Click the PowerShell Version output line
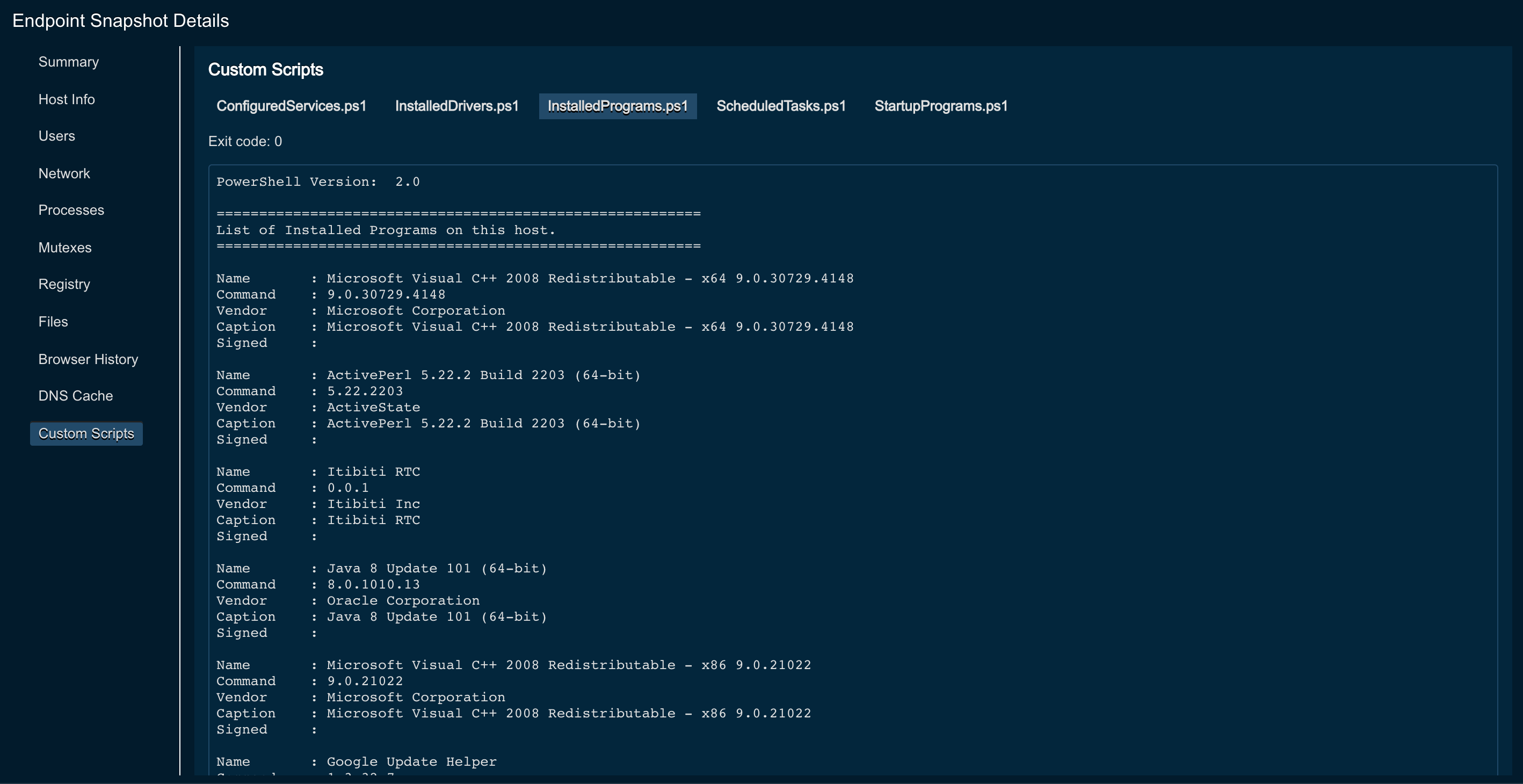The width and height of the screenshot is (1523, 784). coord(318,182)
